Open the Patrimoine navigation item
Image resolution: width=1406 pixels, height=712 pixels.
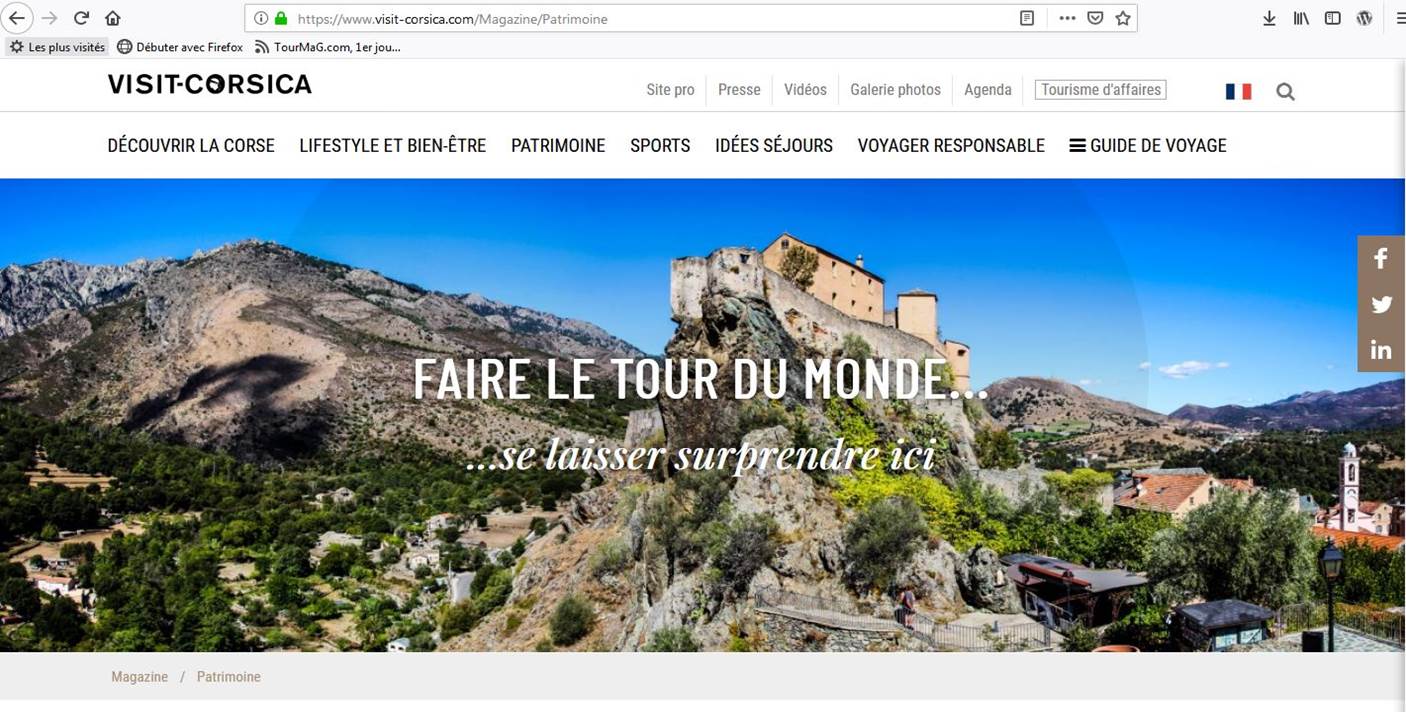558,145
